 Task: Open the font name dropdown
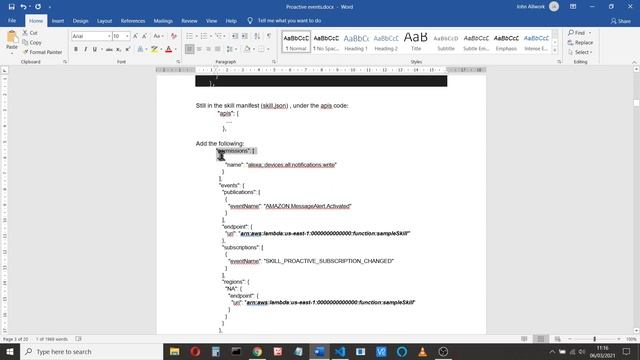(x=109, y=36)
